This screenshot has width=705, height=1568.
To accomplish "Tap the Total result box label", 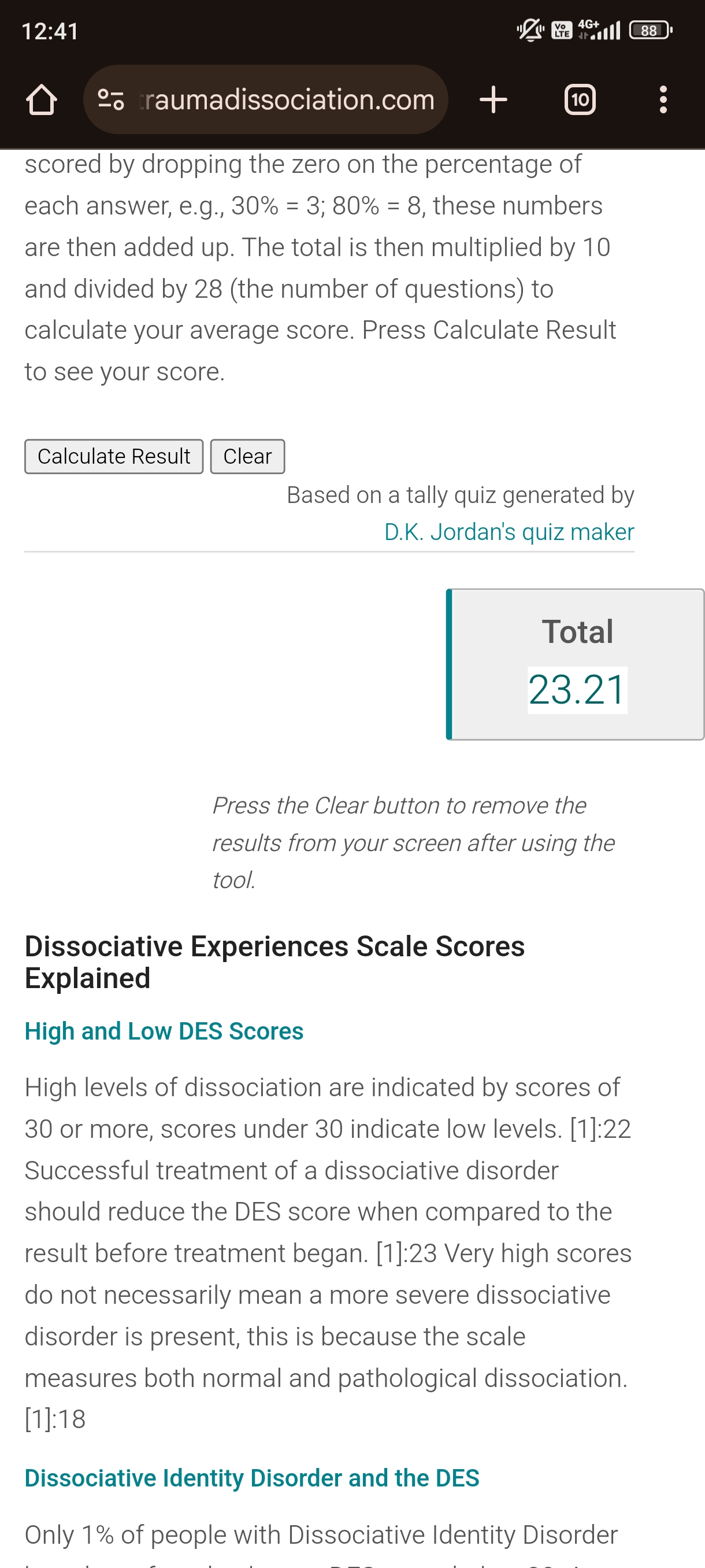I will 577,631.
